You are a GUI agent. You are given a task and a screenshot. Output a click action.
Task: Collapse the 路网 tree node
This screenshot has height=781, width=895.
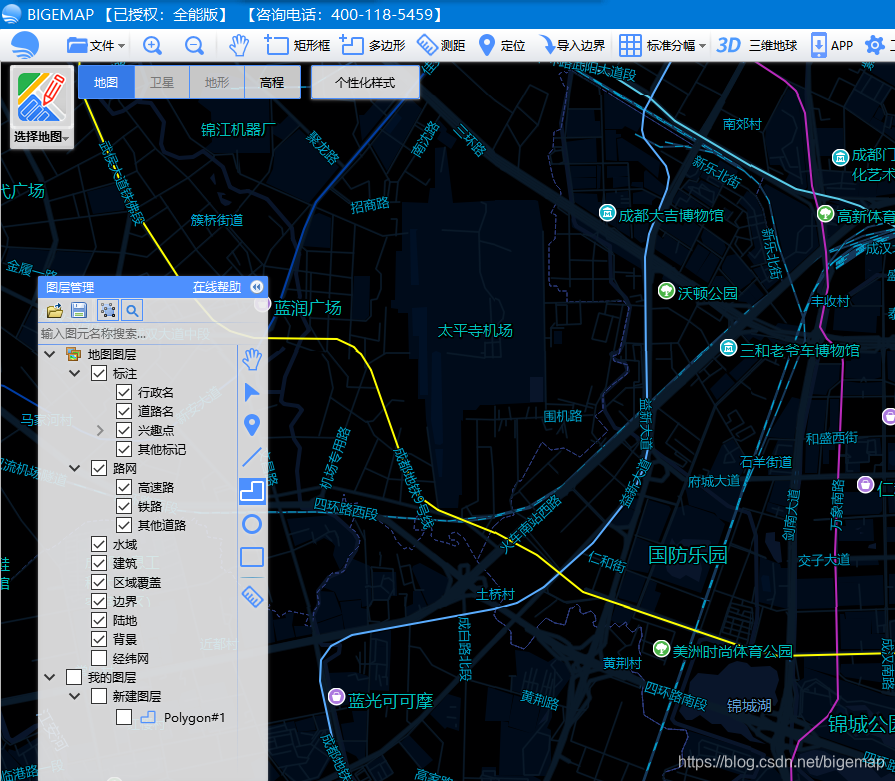click(75, 468)
